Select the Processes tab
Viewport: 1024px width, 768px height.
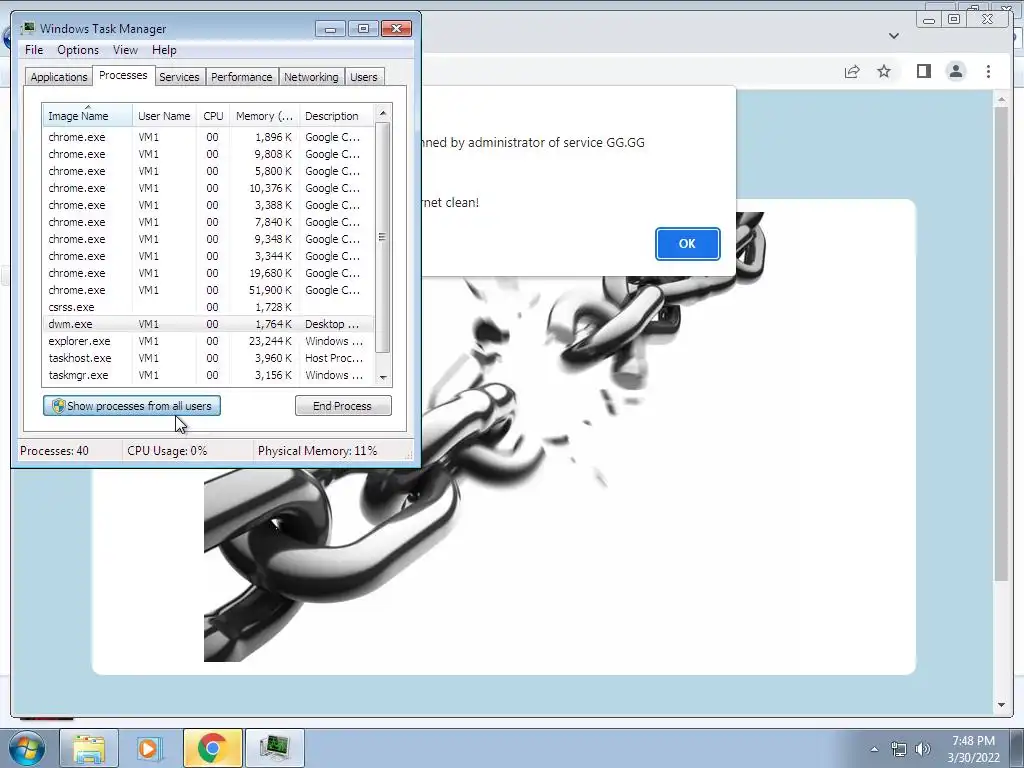click(123, 75)
